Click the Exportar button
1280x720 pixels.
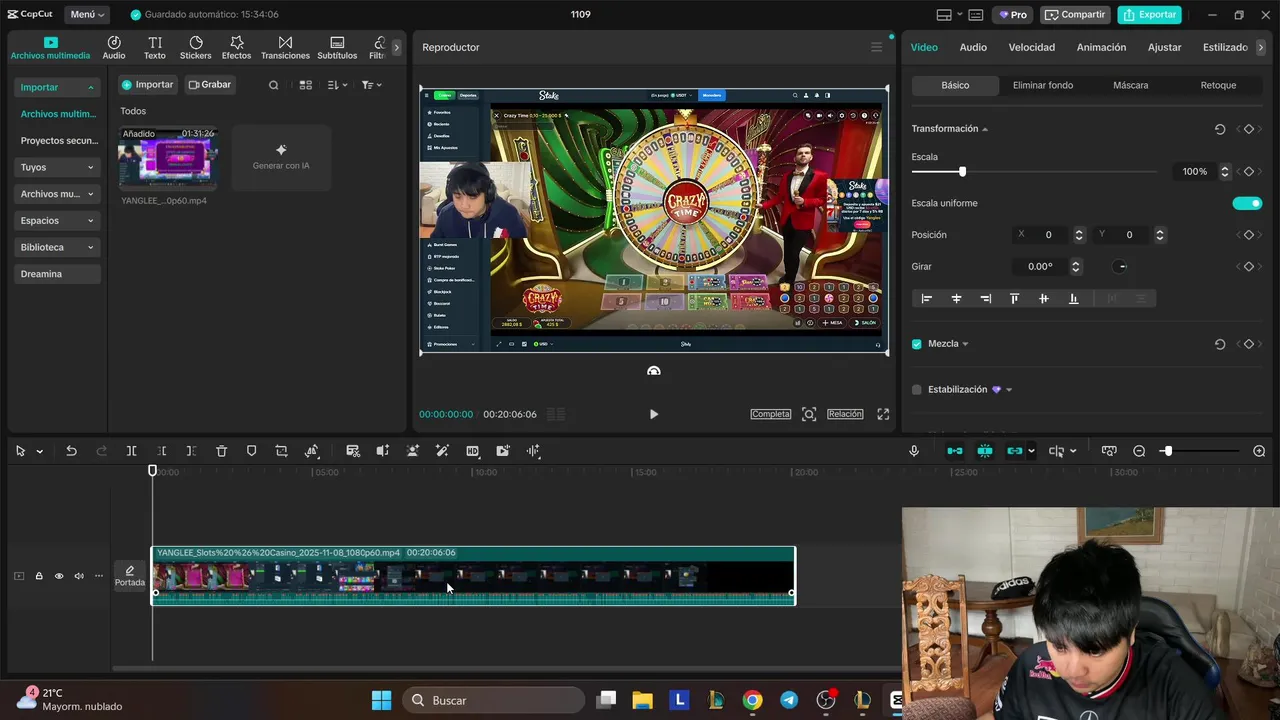point(1150,15)
